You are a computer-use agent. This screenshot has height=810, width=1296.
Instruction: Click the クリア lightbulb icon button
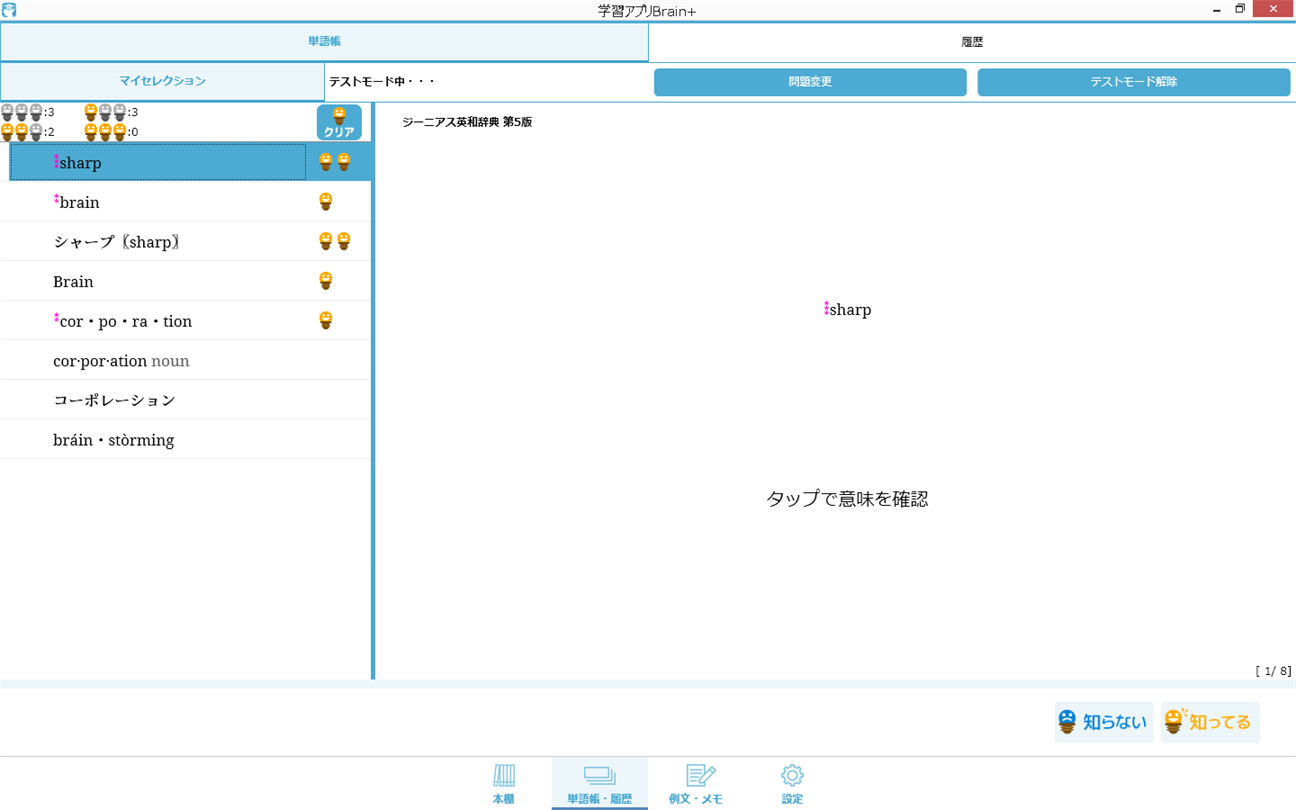click(339, 122)
